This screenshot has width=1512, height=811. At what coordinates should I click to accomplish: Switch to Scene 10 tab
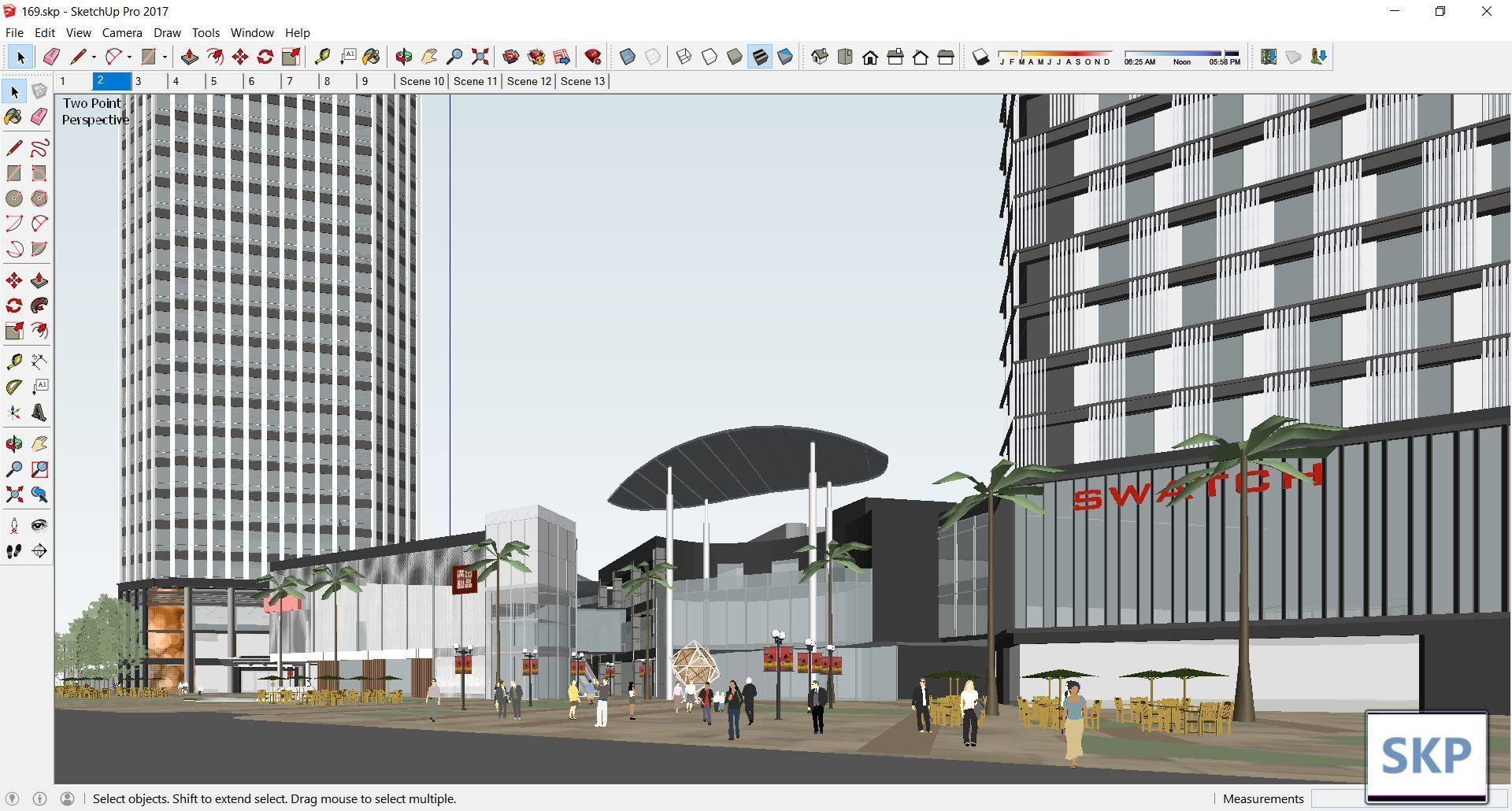pos(422,81)
